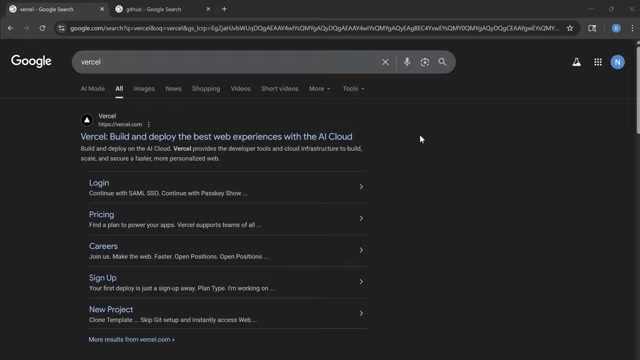The height and width of the screenshot is (360, 640).
Task: Open the side panel icon in toolbar
Action: (x=592, y=28)
